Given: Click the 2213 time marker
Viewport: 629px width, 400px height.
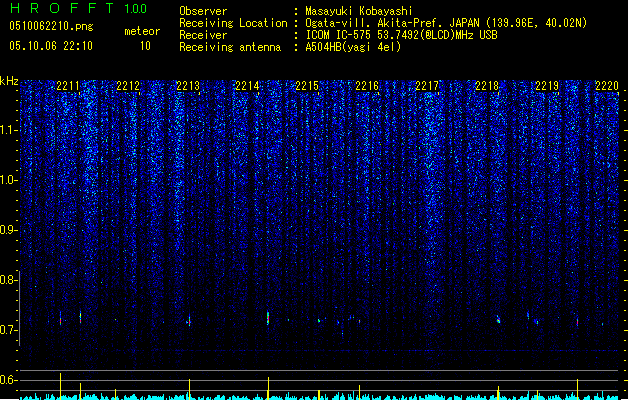Looking at the screenshot, I should pyautogui.click(x=188, y=86).
